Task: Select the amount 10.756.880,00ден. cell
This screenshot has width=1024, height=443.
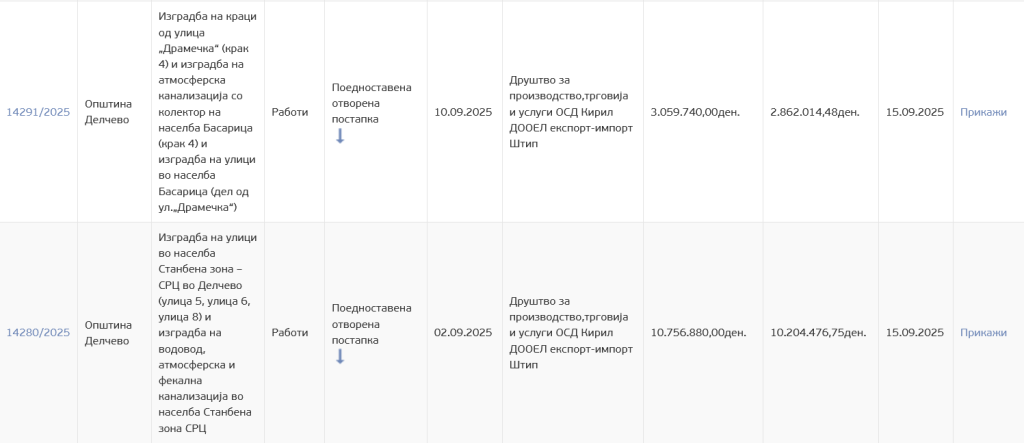Action: (x=698, y=333)
